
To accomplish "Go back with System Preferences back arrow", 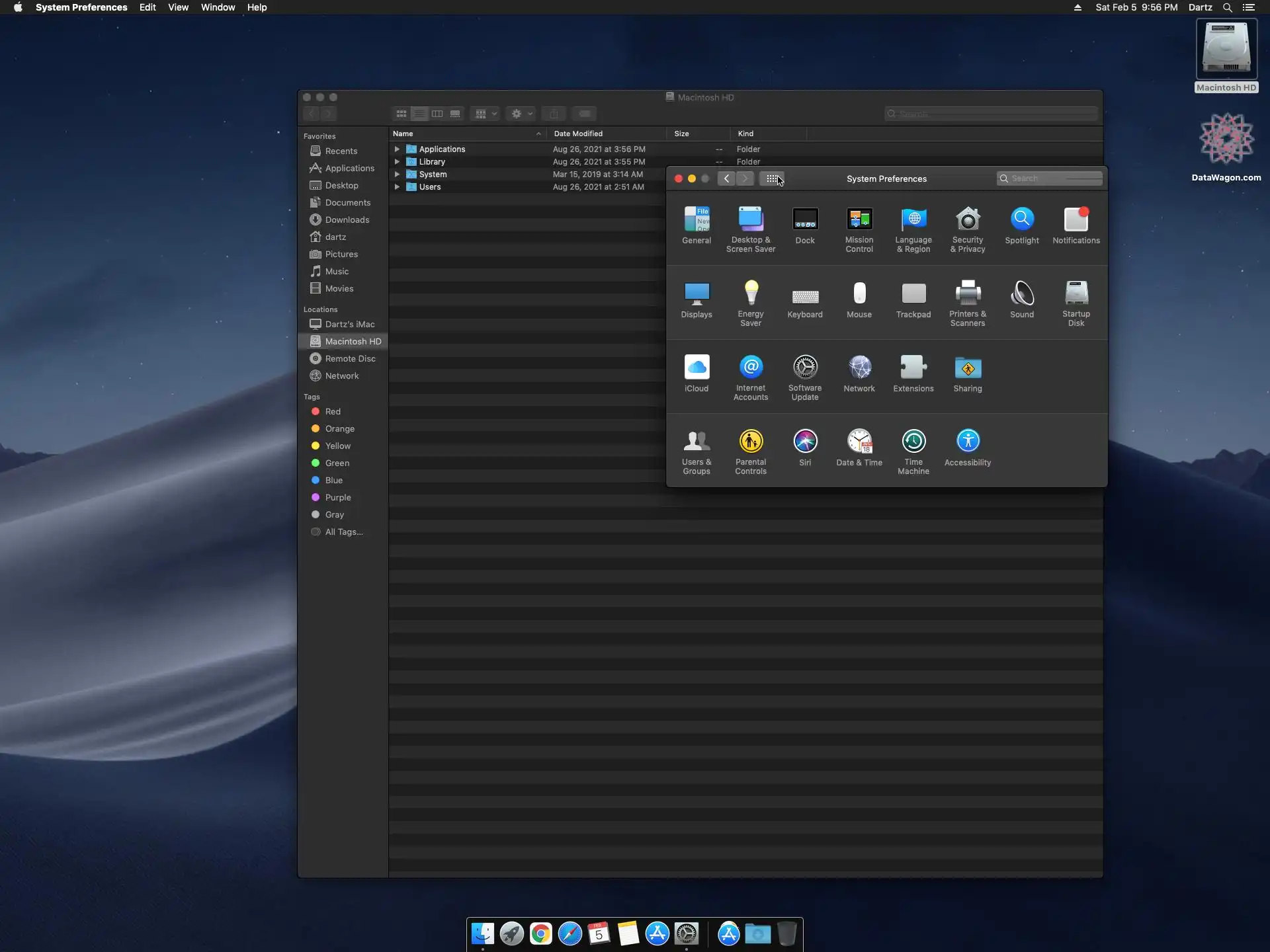I will coord(726,178).
